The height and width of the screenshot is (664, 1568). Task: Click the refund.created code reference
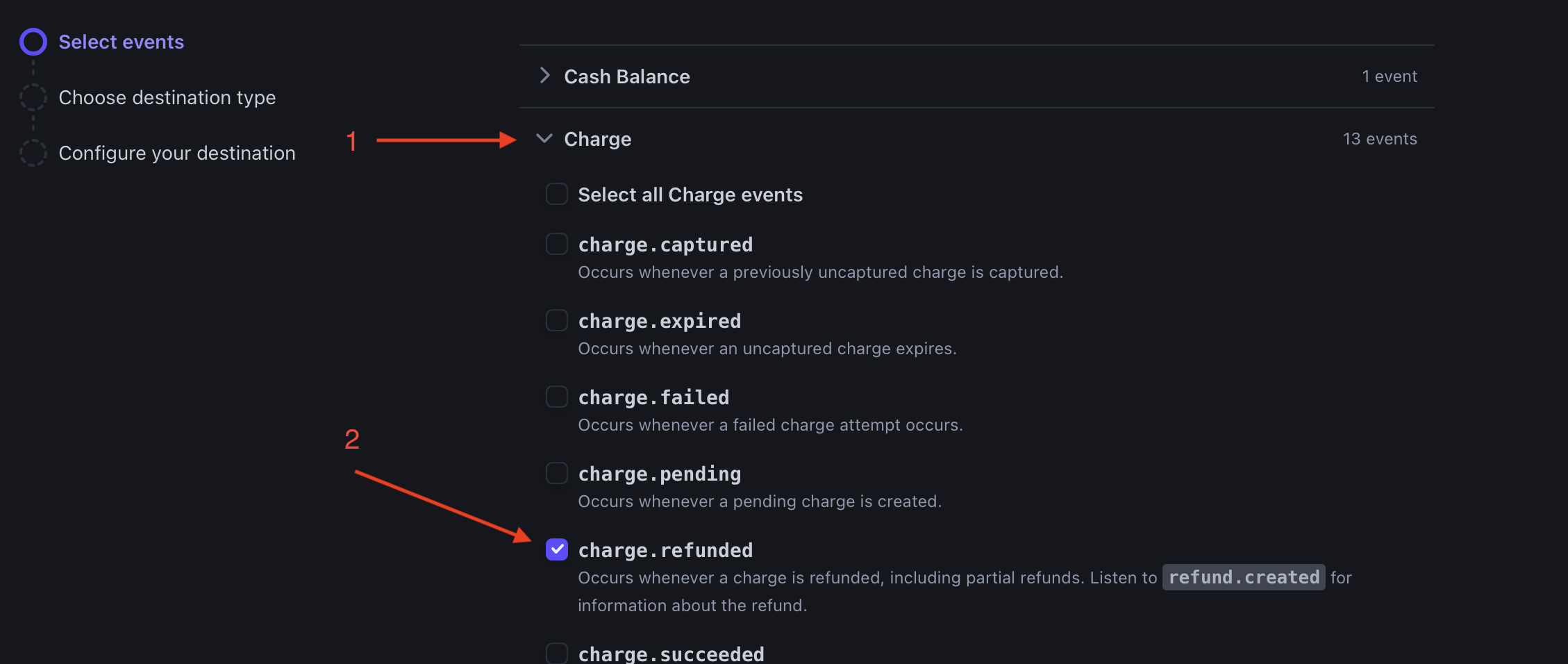(1244, 577)
